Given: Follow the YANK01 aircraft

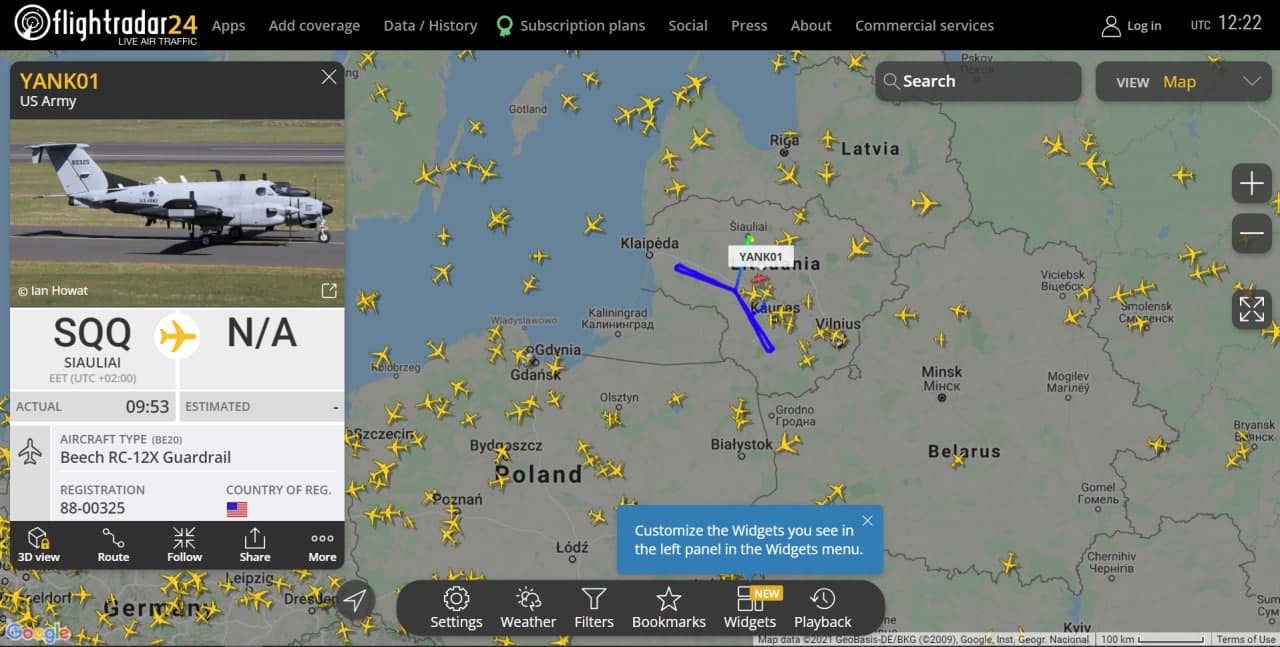Looking at the screenshot, I should [x=184, y=545].
